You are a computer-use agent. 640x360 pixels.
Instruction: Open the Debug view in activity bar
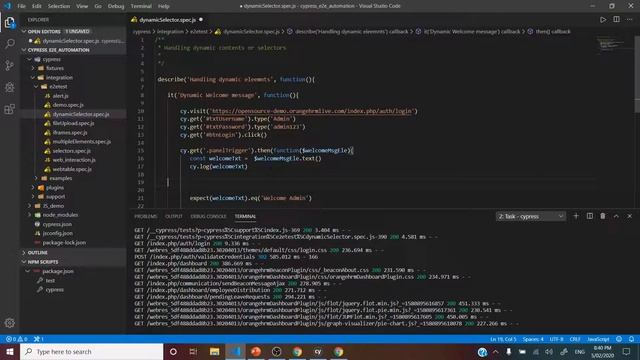pyautogui.click(x=10, y=87)
